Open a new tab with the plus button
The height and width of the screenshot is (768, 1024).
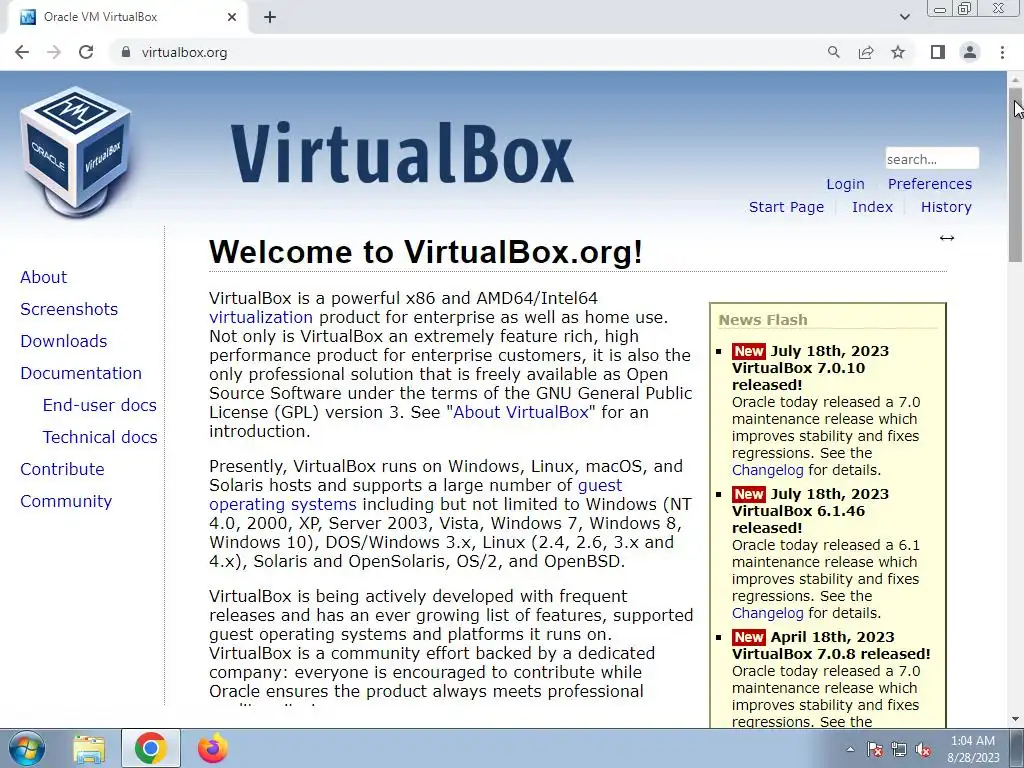270,18
